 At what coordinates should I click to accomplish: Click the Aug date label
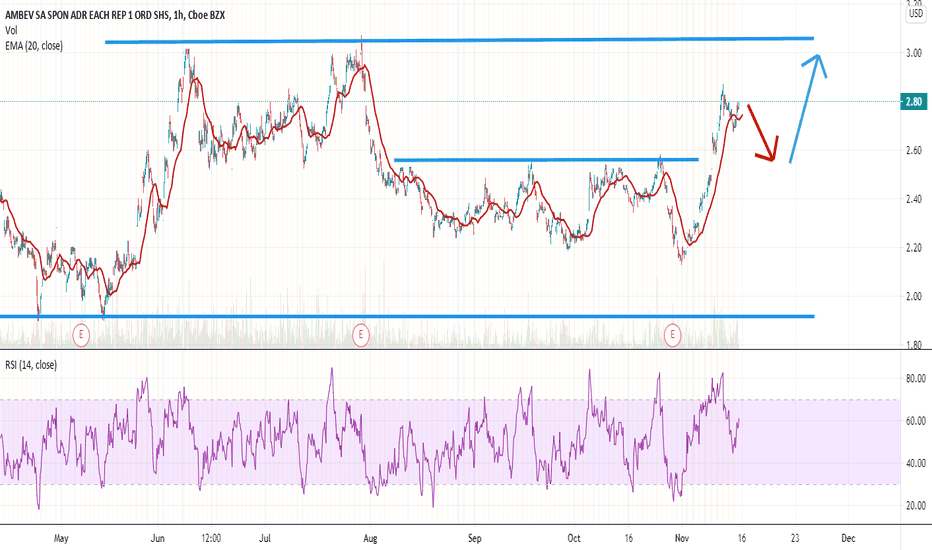point(370,539)
